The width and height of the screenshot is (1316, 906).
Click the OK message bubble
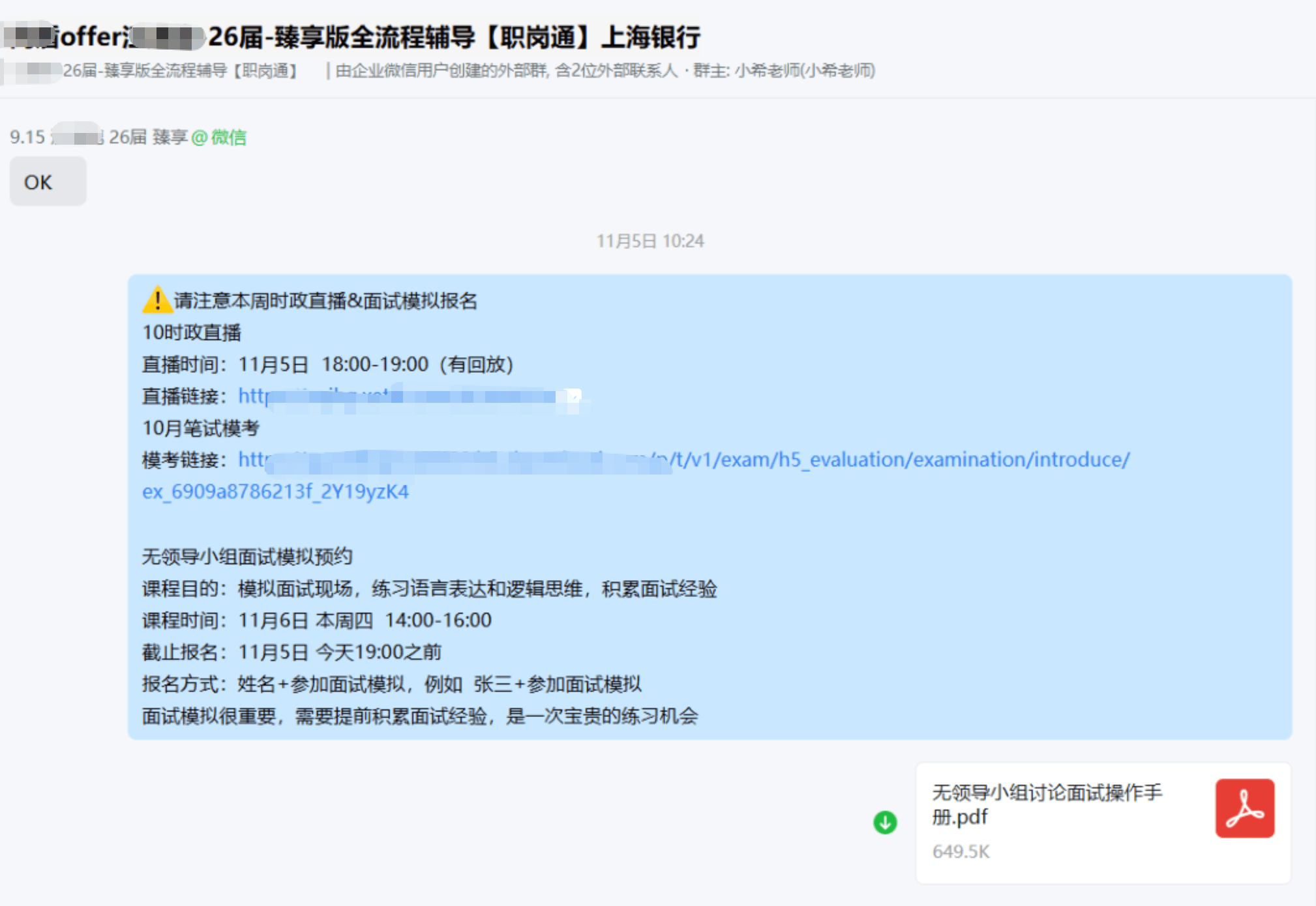[x=48, y=182]
